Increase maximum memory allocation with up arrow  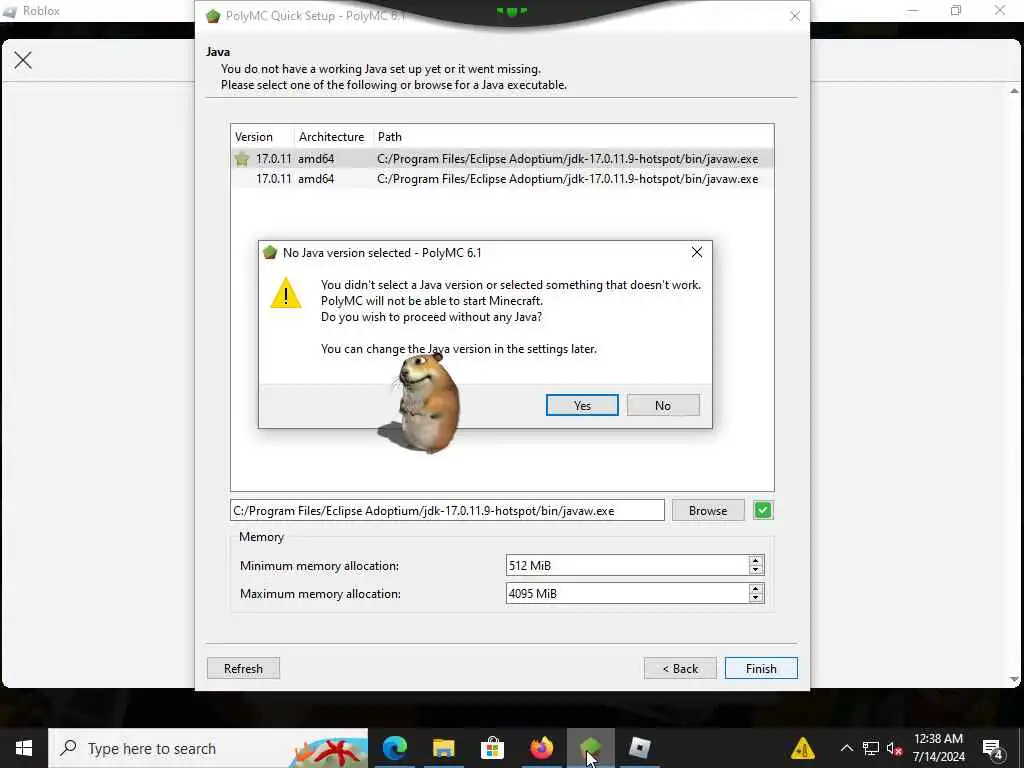coord(756,588)
